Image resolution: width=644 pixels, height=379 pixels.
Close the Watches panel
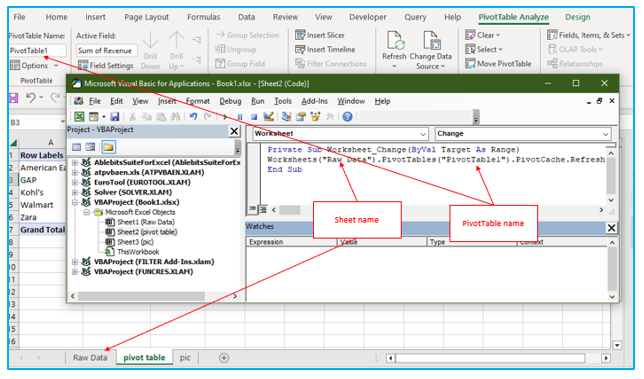[x=611, y=227]
